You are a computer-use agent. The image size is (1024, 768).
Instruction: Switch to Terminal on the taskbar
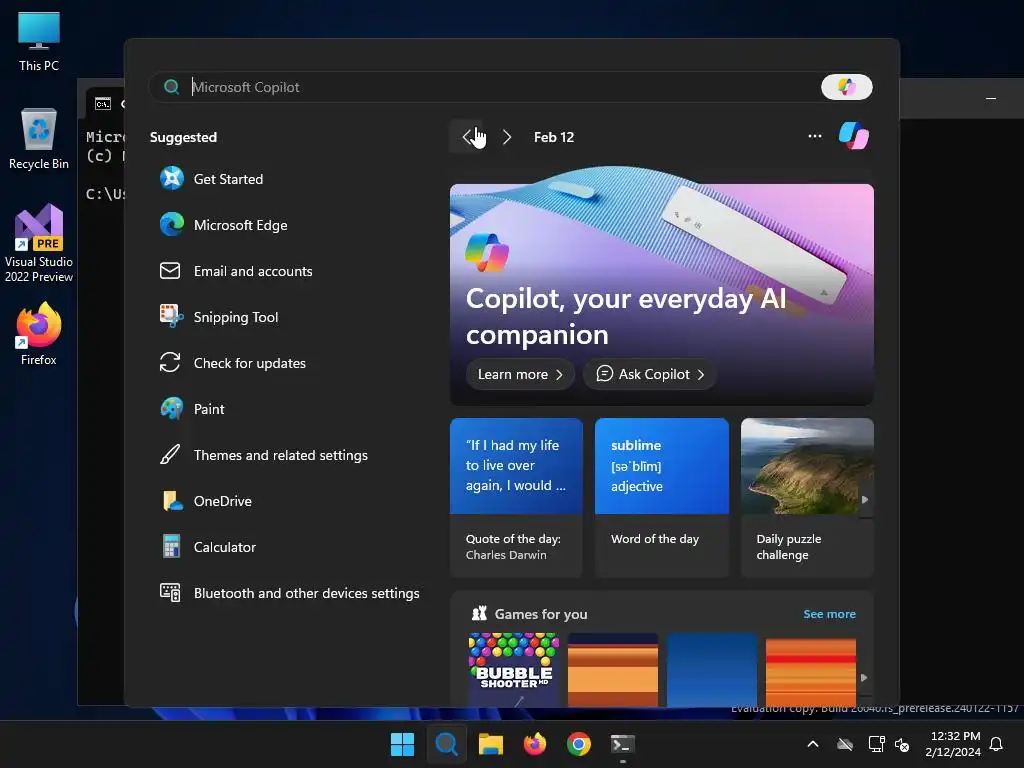point(622,744)
